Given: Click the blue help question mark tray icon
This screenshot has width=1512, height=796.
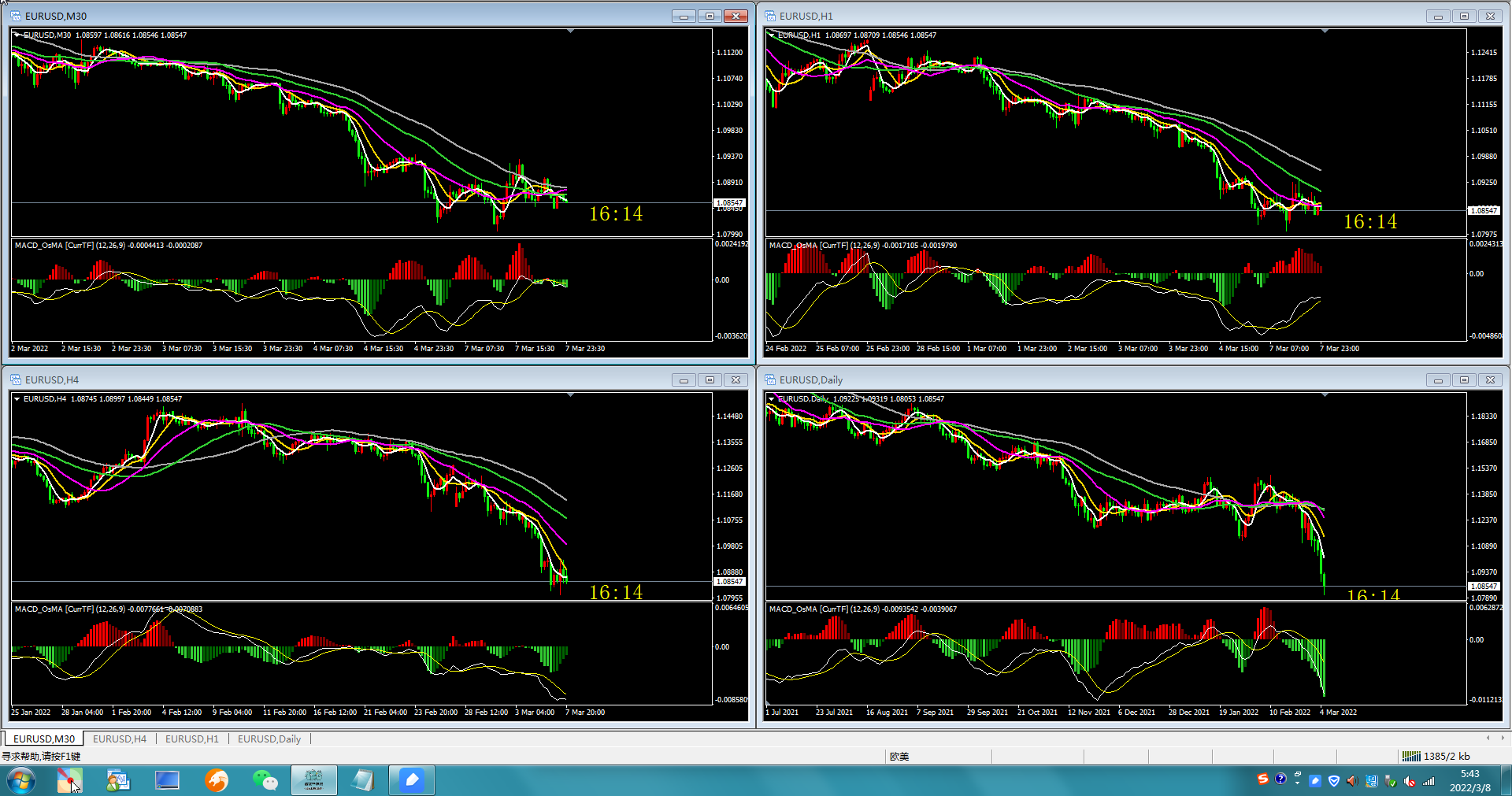Looking at the screenshot, I should [x=1280, y=779].
